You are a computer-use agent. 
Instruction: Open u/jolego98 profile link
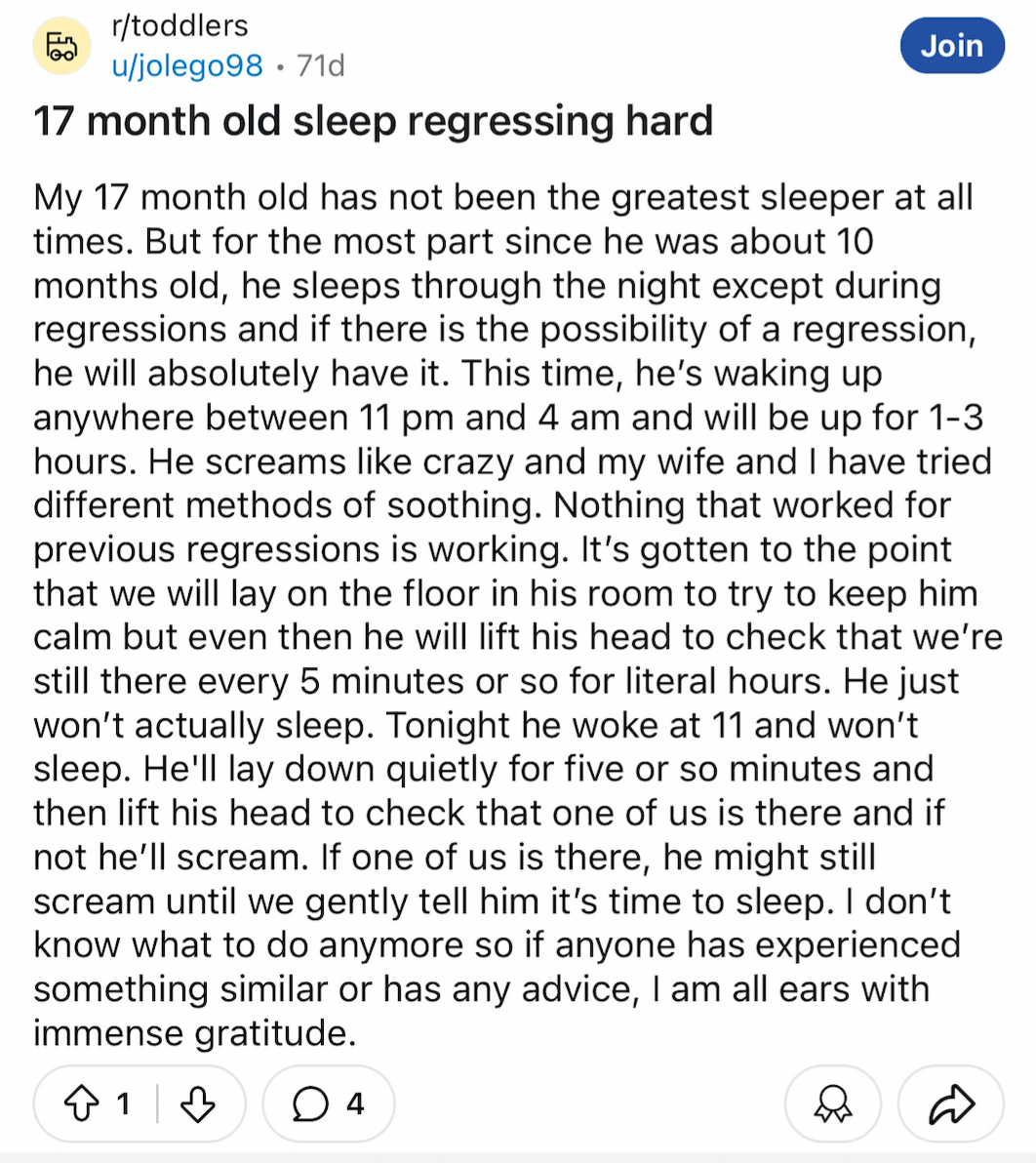[x=187, y=65]
